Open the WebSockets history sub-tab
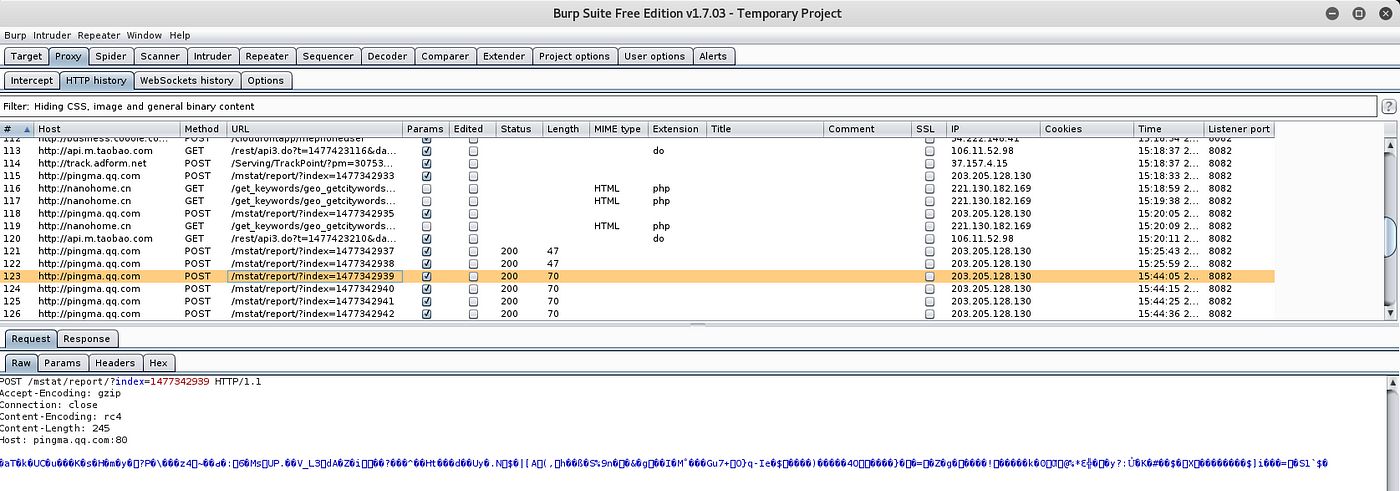Screen dimensions: 1400x491 coord(186,80)
